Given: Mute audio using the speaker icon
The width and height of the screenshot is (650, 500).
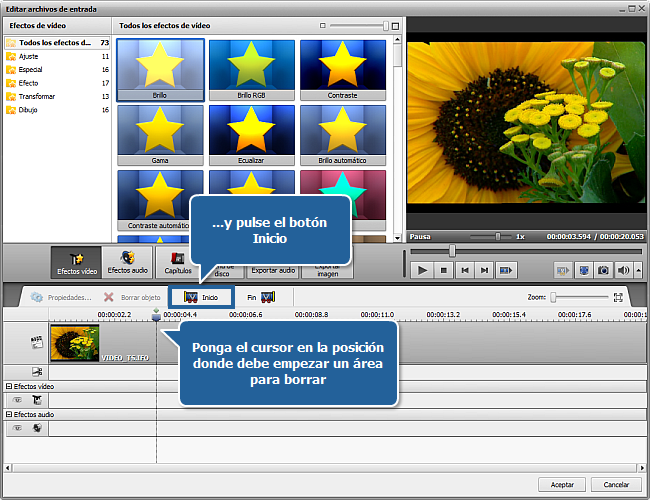Looking at the screenshot, I should [622, 270].
